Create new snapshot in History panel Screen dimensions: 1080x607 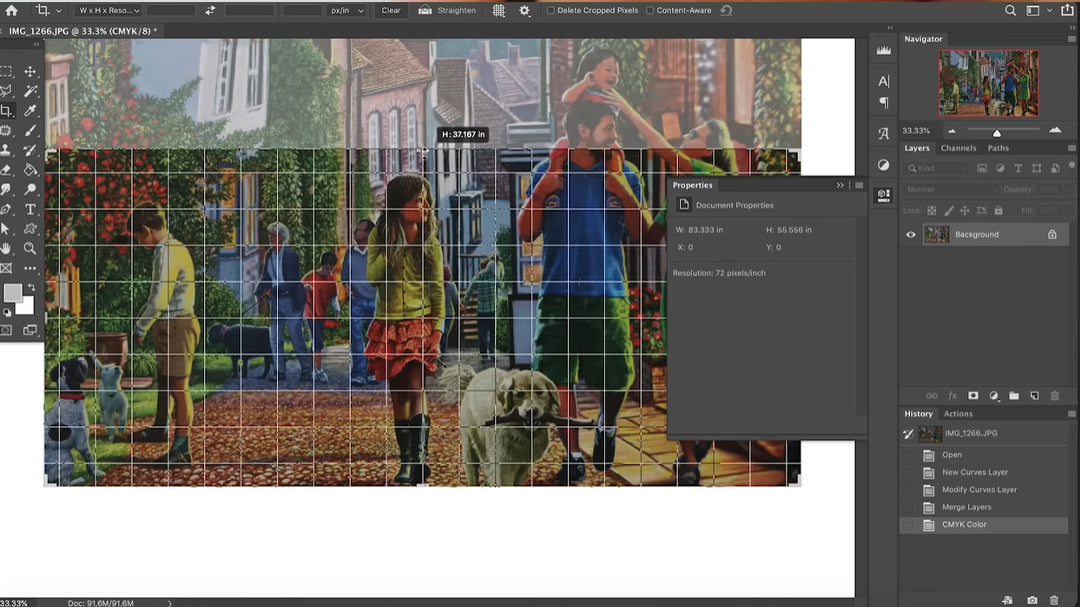pos(1032,601)
